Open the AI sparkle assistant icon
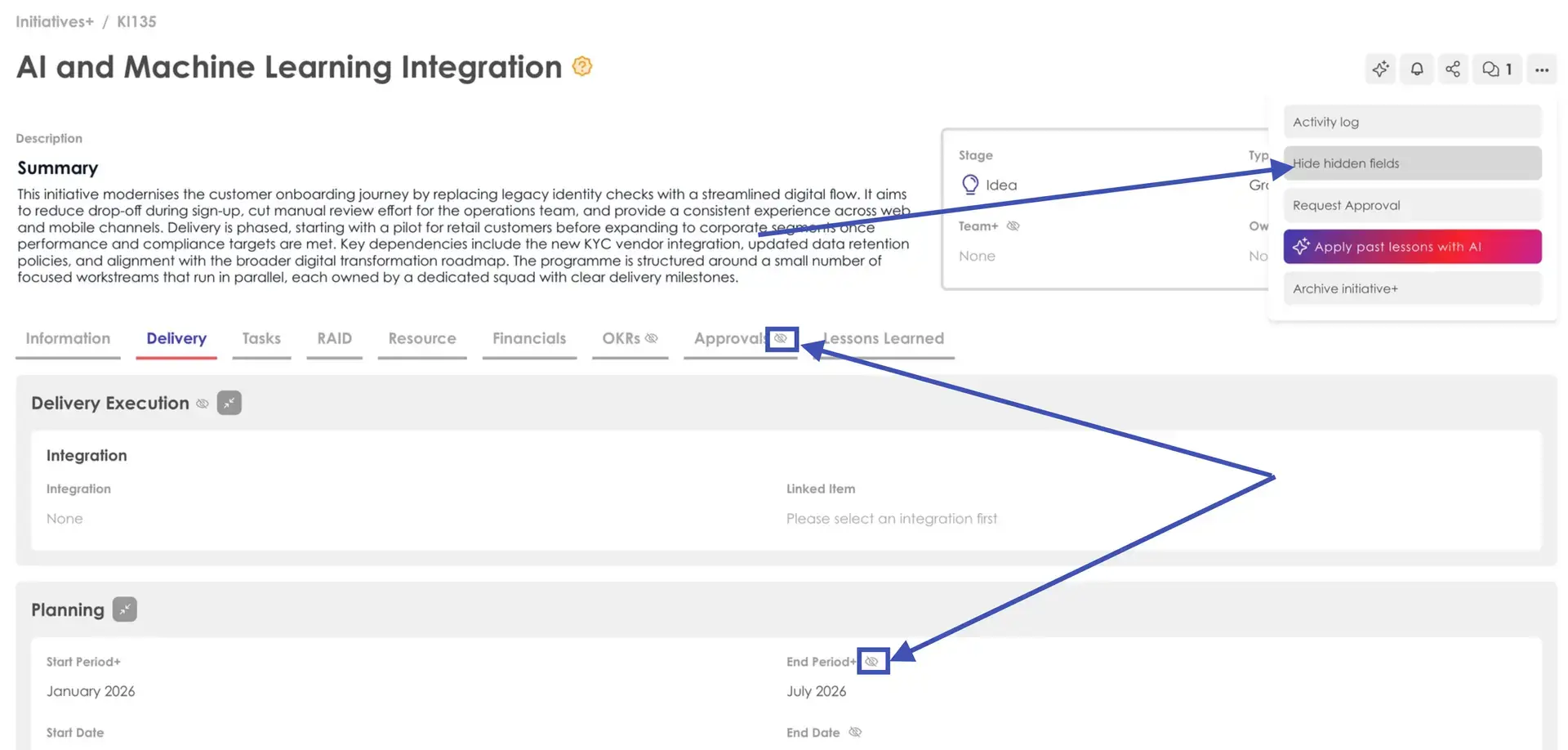Viewport: 1568px width, 750px height. point(1380,69)
